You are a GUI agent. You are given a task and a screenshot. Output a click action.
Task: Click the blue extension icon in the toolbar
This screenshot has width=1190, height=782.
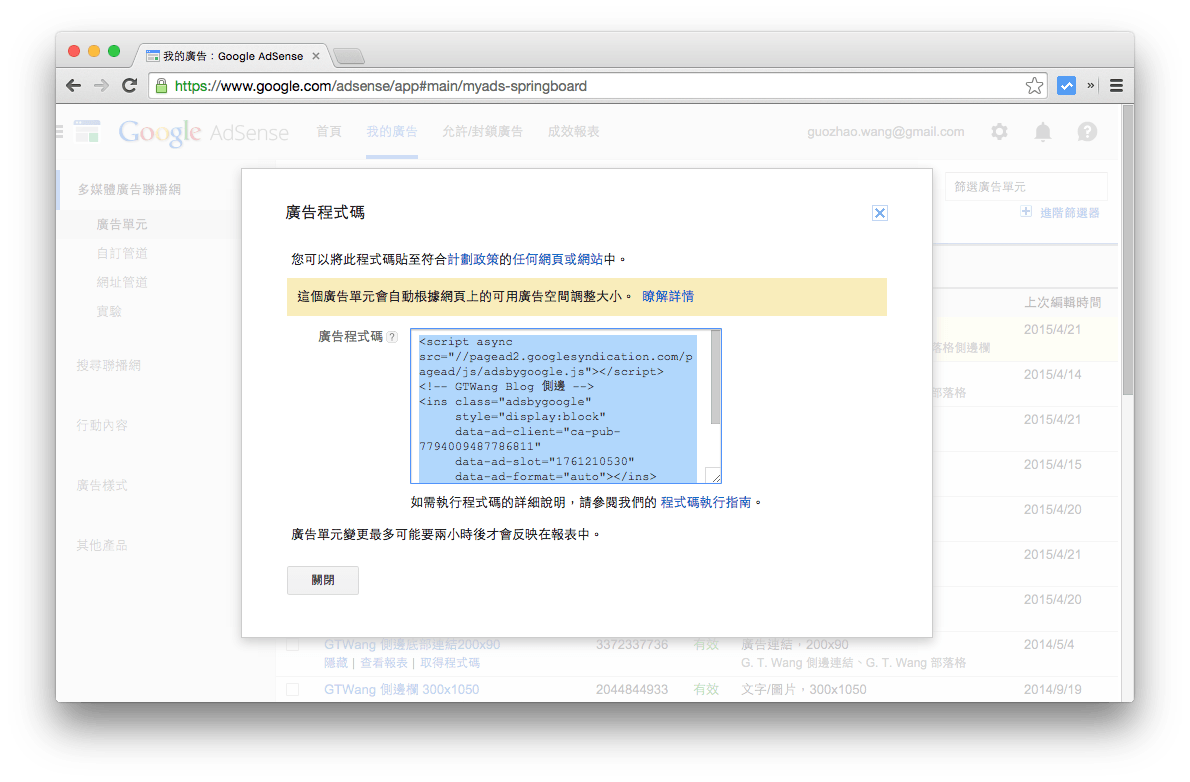pos(1066,86)
